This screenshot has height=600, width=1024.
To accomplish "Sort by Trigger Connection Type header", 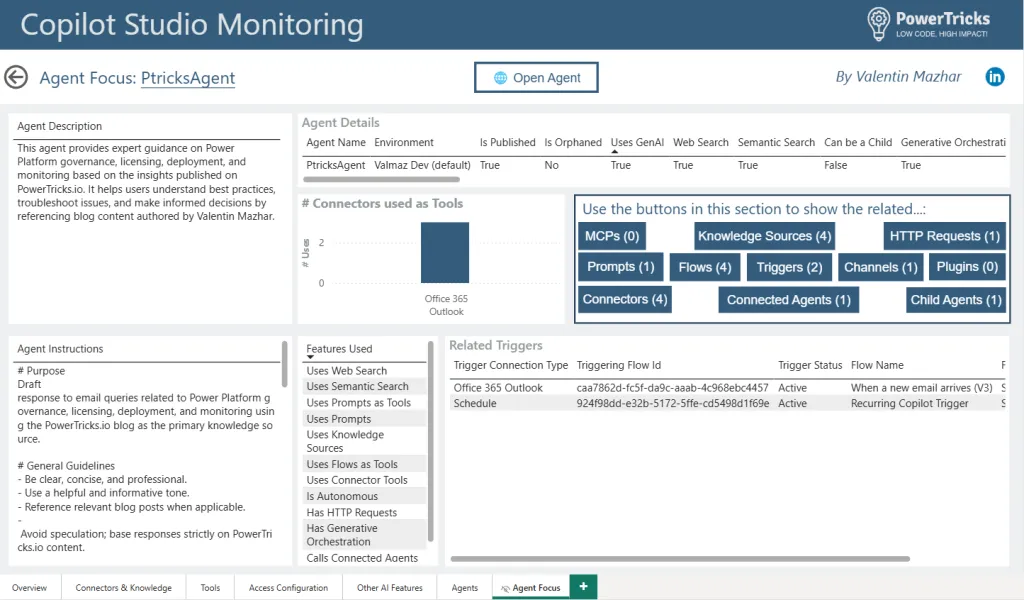I will (x=511, y=365).
